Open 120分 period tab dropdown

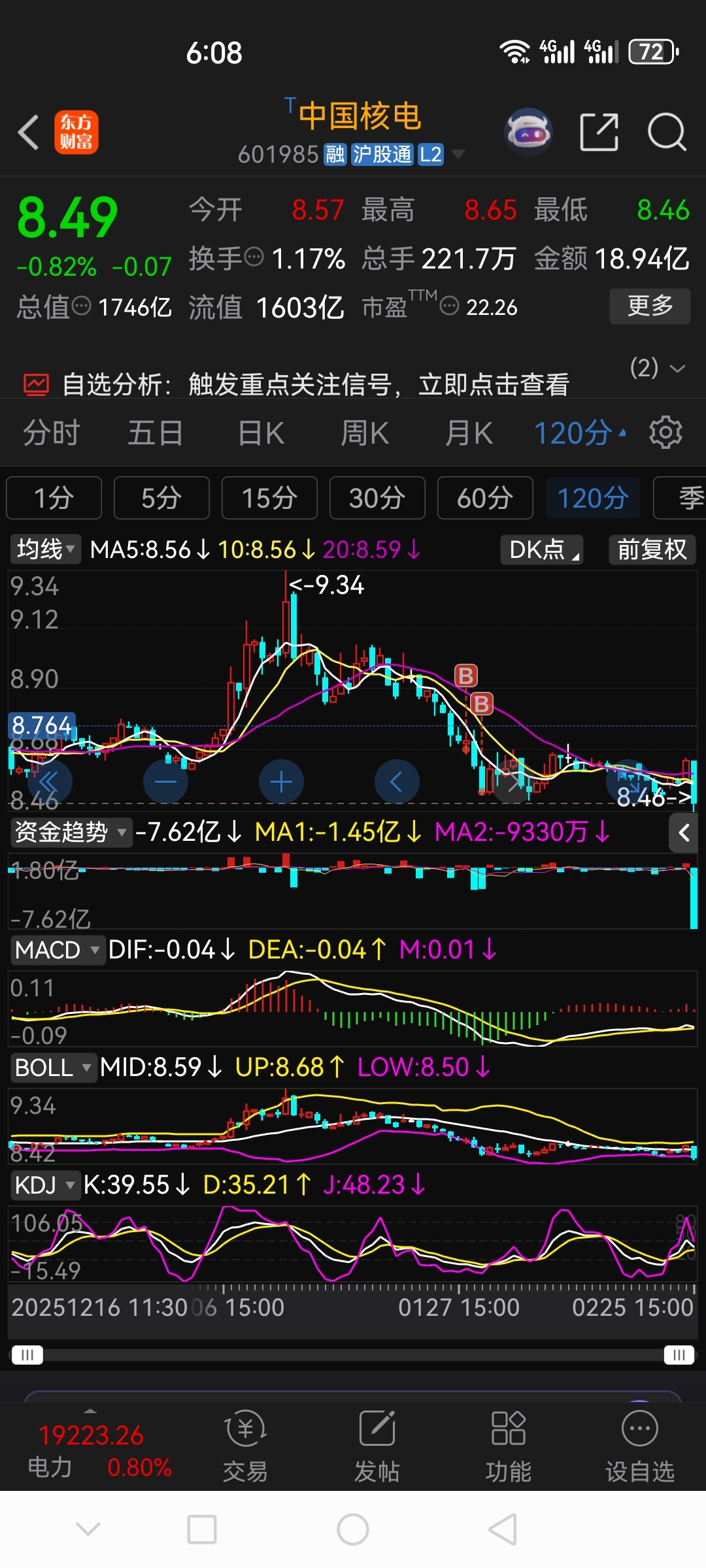pos(580,433)
